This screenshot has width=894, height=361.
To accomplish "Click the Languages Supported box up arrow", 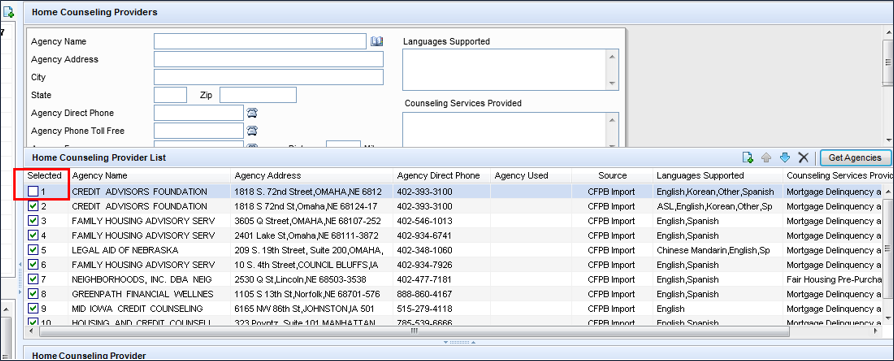I will coord(612,56).
